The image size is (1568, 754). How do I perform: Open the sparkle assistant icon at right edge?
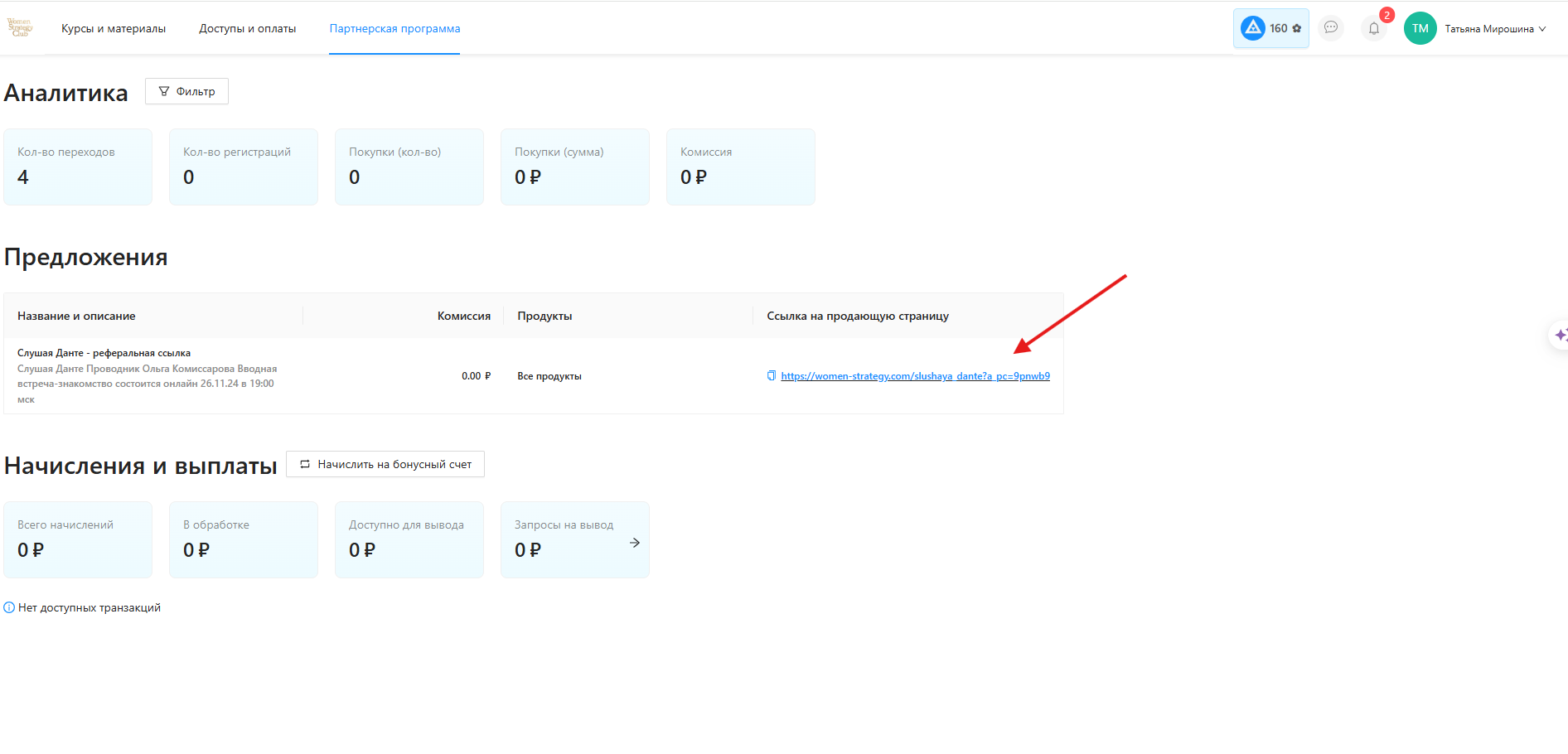1560,336
